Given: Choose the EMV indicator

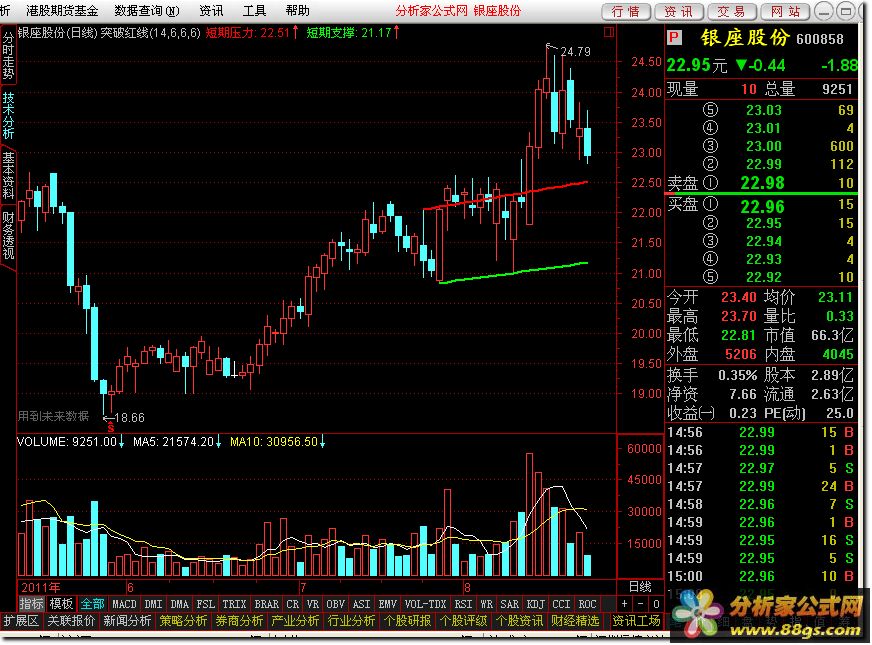Looking at the screenshot, I should (388, 604).
